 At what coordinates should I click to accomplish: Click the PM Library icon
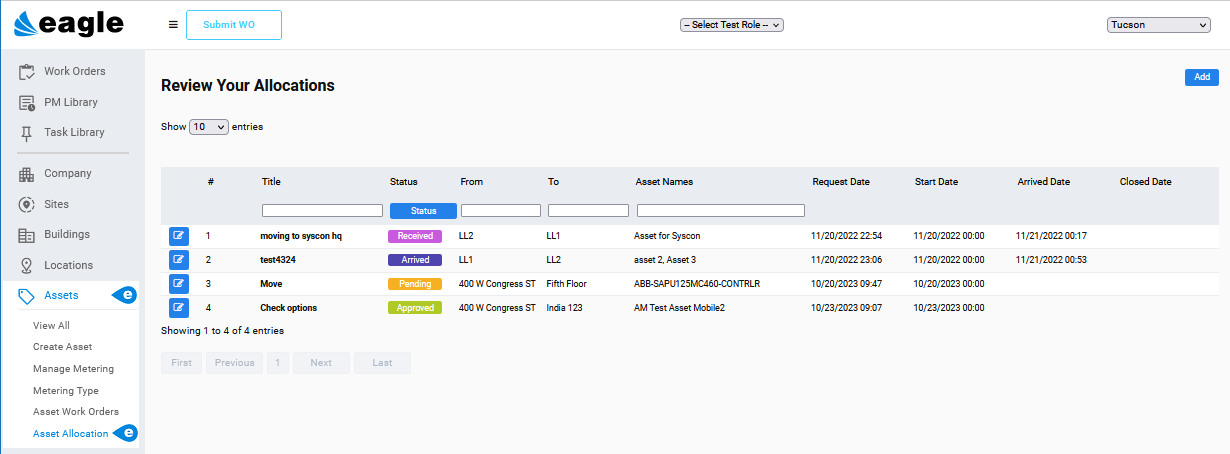point(27,102)
